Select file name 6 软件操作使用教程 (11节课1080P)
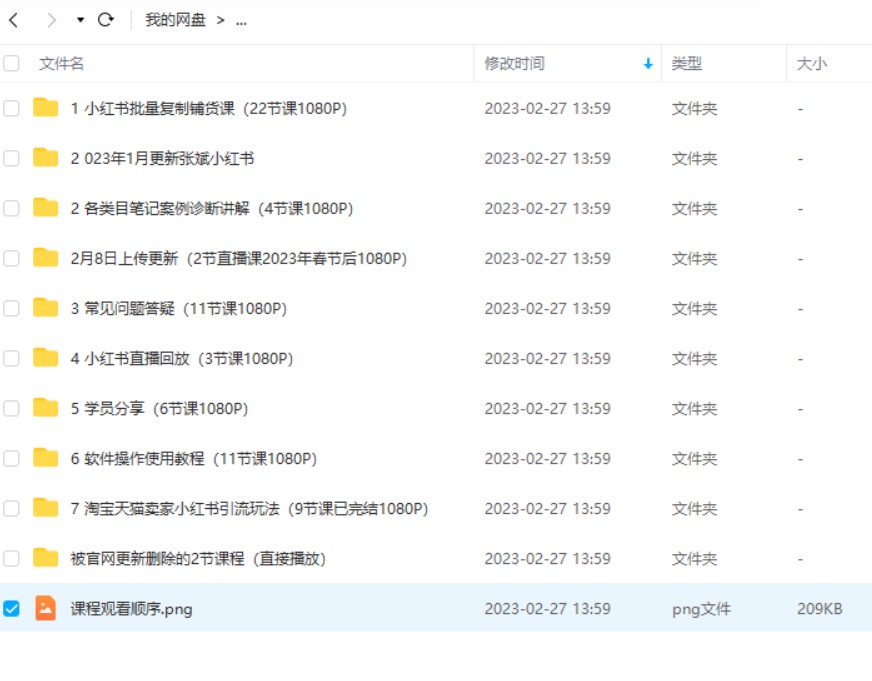 pyautogui.click(x=194, y=459)
